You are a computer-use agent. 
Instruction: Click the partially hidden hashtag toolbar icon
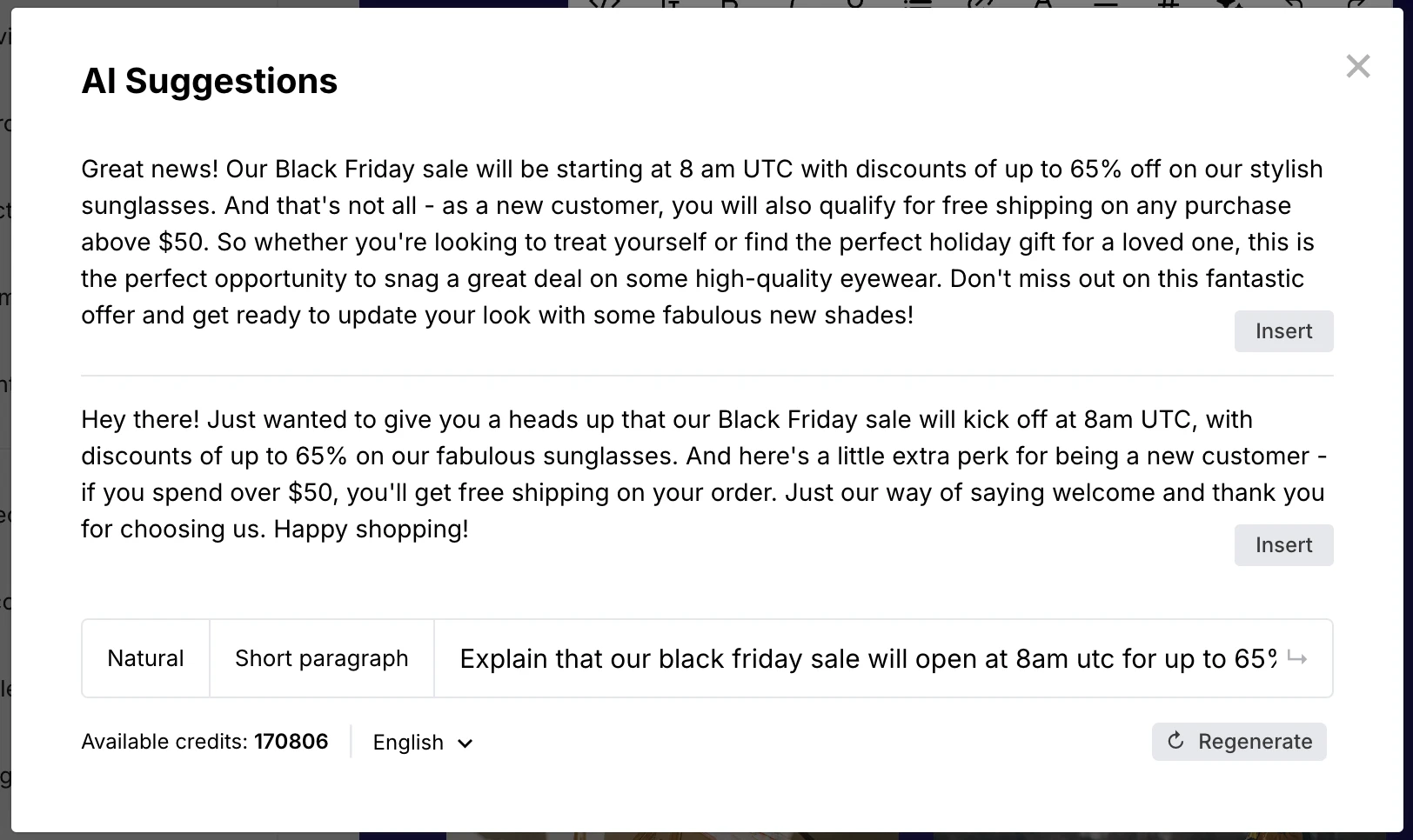click(x=1168, y=3)
